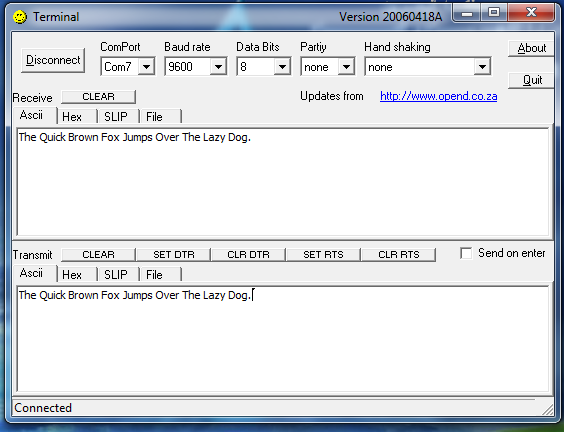This screenshot has height=433, width=564.
Task: Switch to the Transmit Hex tab
Action: point(77,275)
